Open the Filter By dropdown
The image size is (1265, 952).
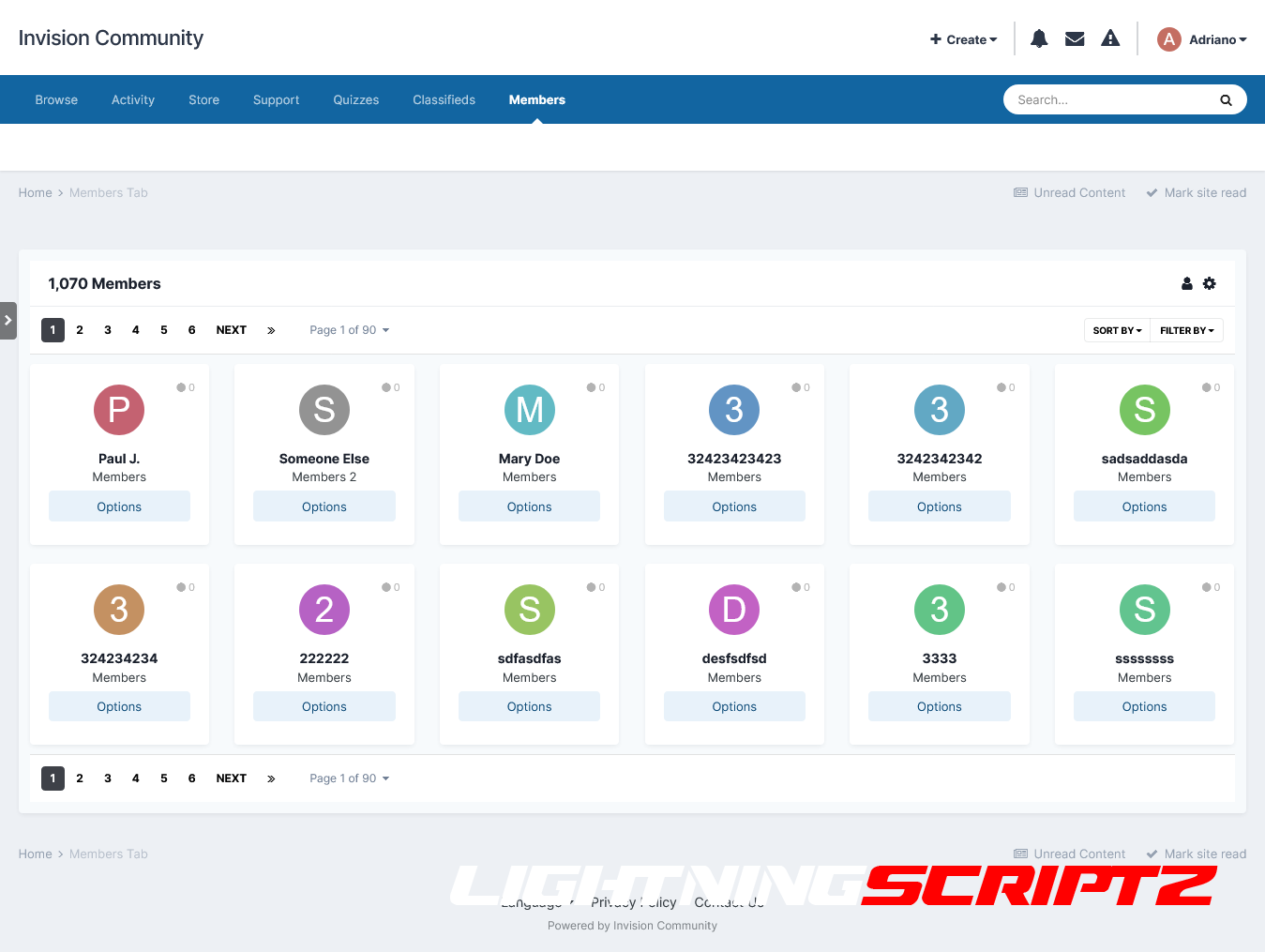tap(1186, 330)
